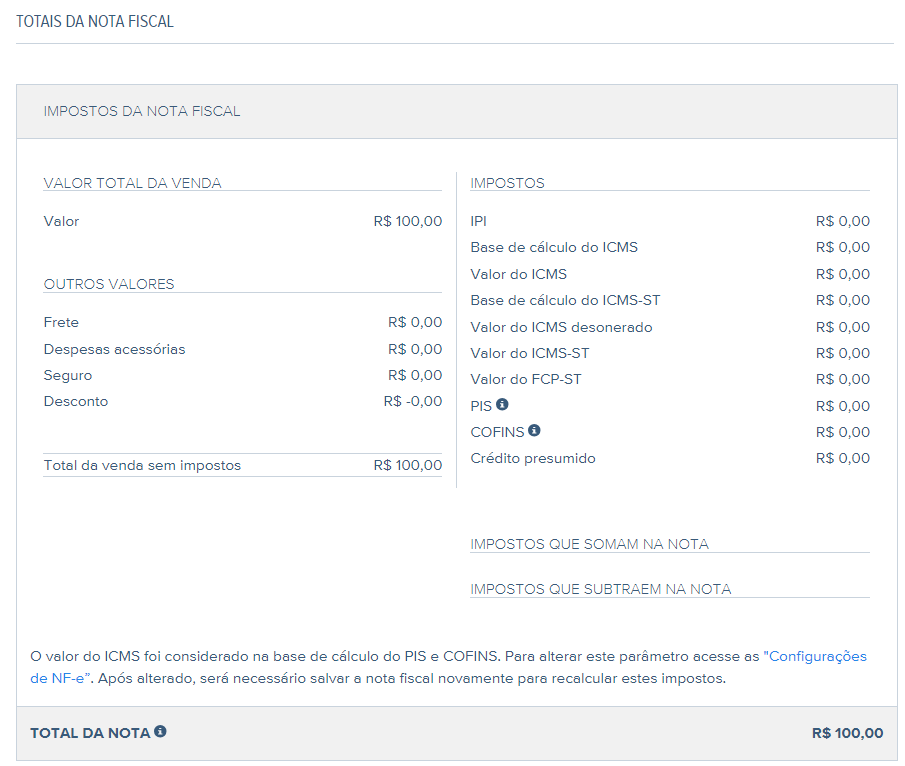Viewport: 905px width, 766px height.
Task: Expand the IMPOSTOS QUE SOMAM NA NOTA section
Action: click(x=588, y=543)
